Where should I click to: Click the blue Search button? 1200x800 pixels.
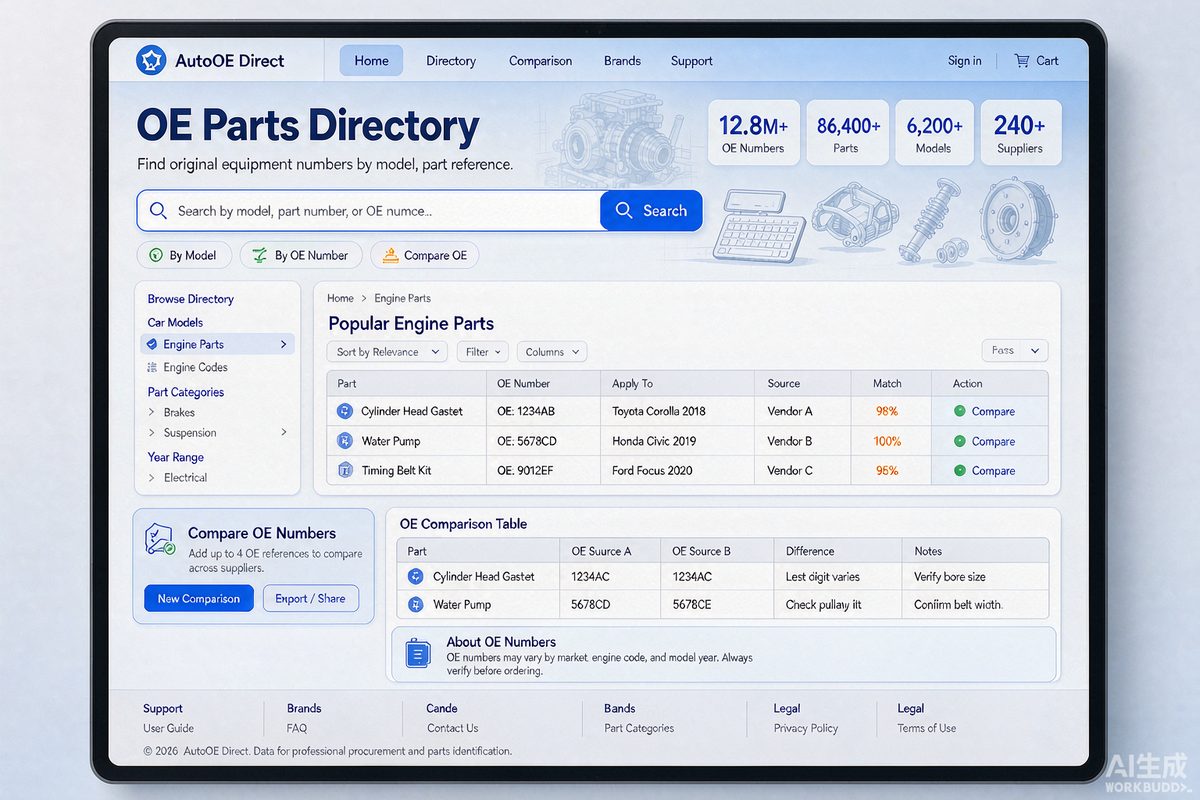651,211
